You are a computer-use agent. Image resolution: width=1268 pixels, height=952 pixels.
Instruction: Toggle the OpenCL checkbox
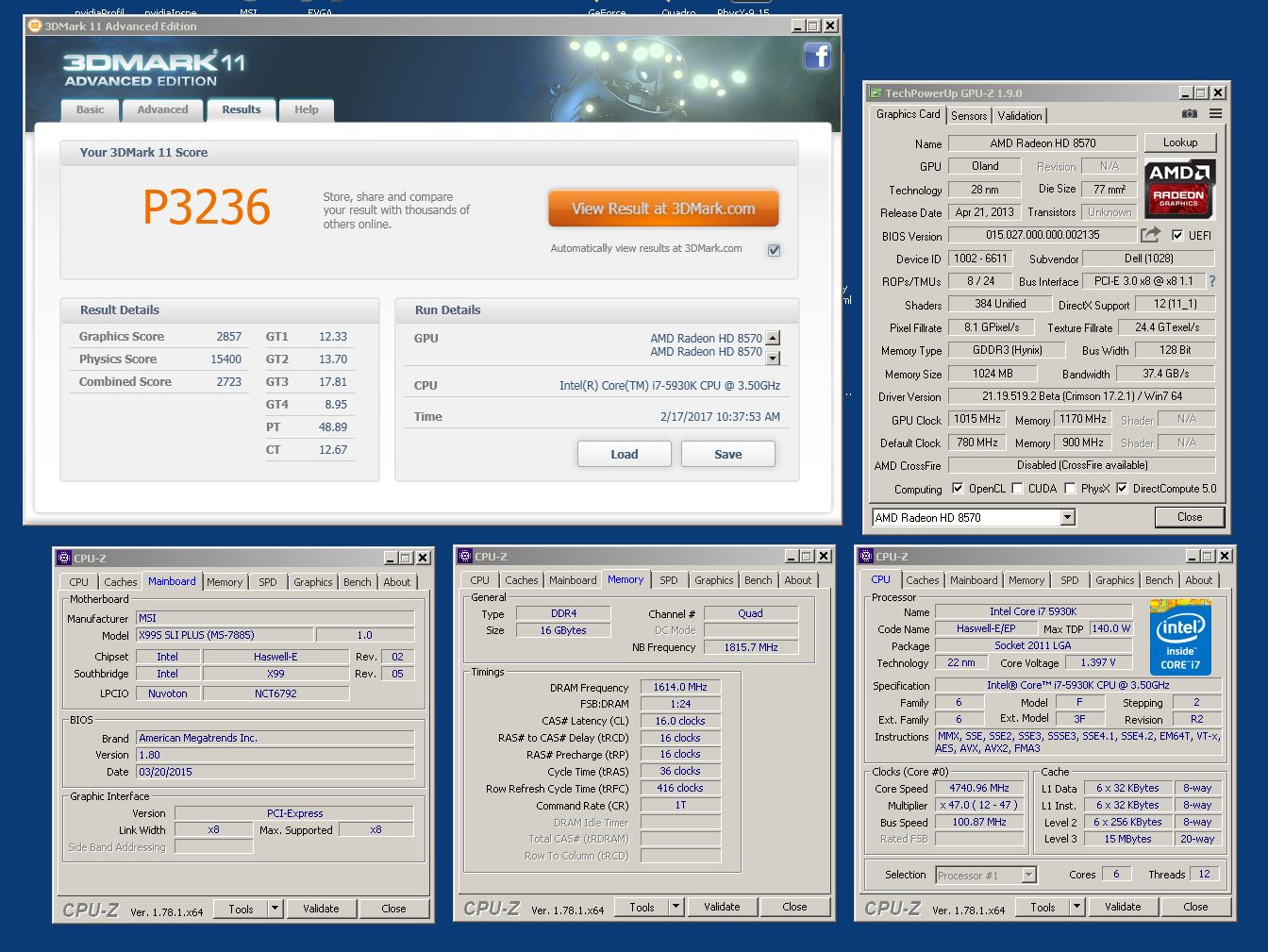coord(958,489)
